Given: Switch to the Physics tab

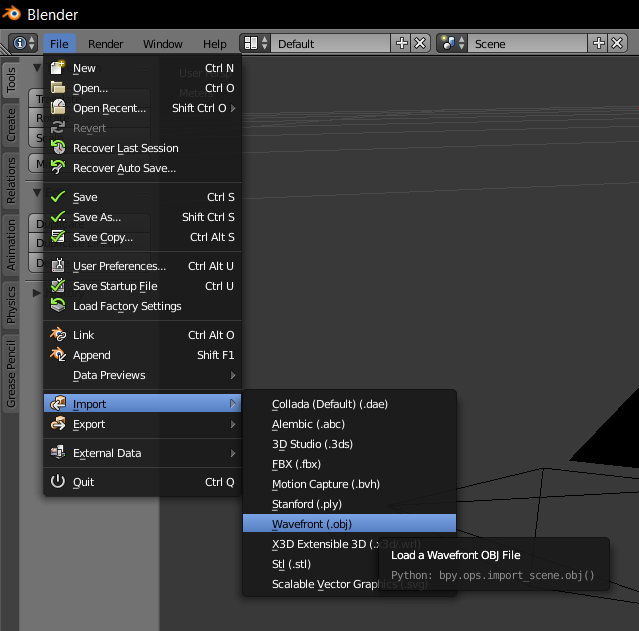Looking at the screenshot, I should click(11, 305).
